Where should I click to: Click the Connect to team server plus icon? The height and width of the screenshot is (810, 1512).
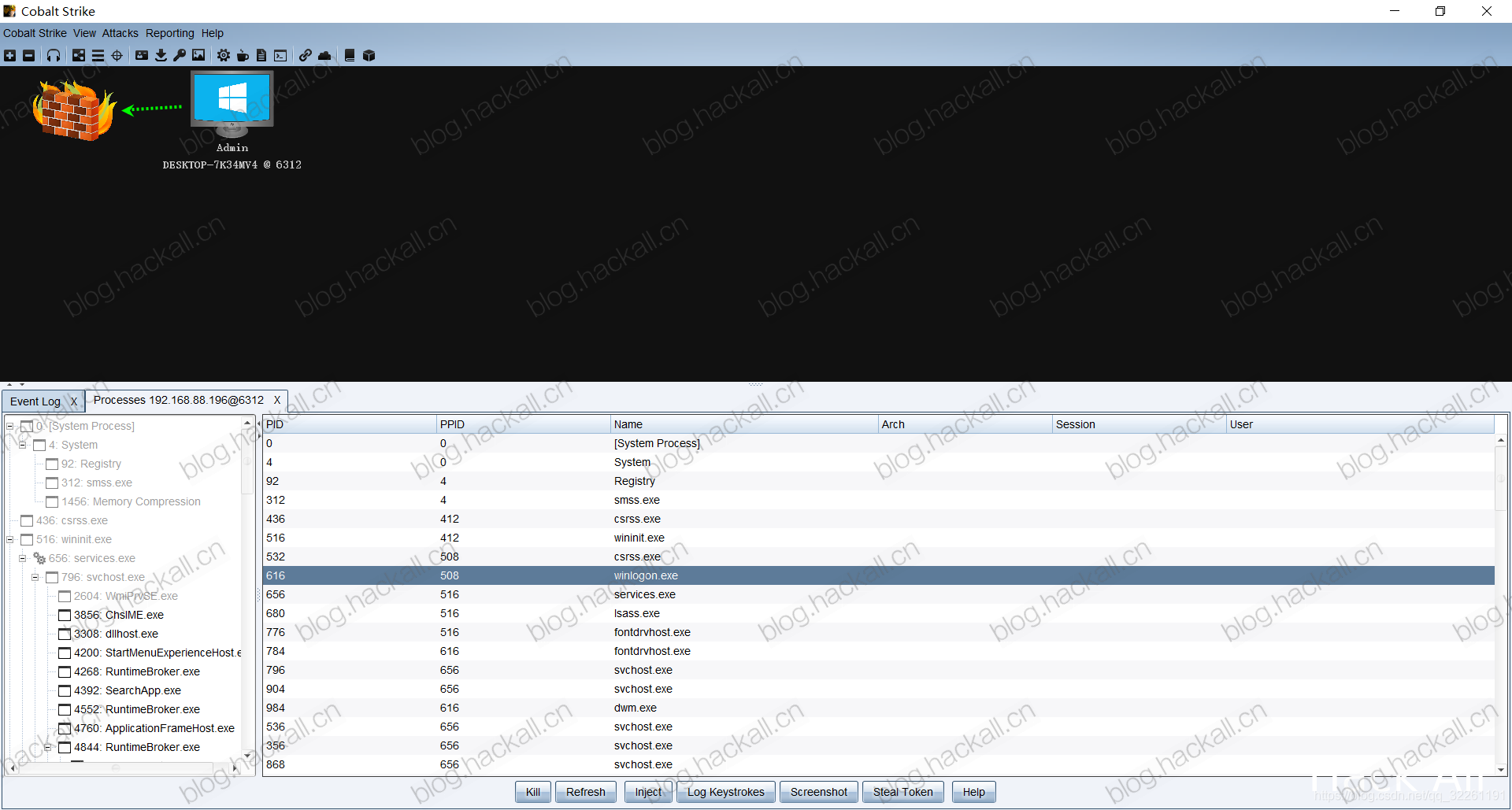click(9, 55)
